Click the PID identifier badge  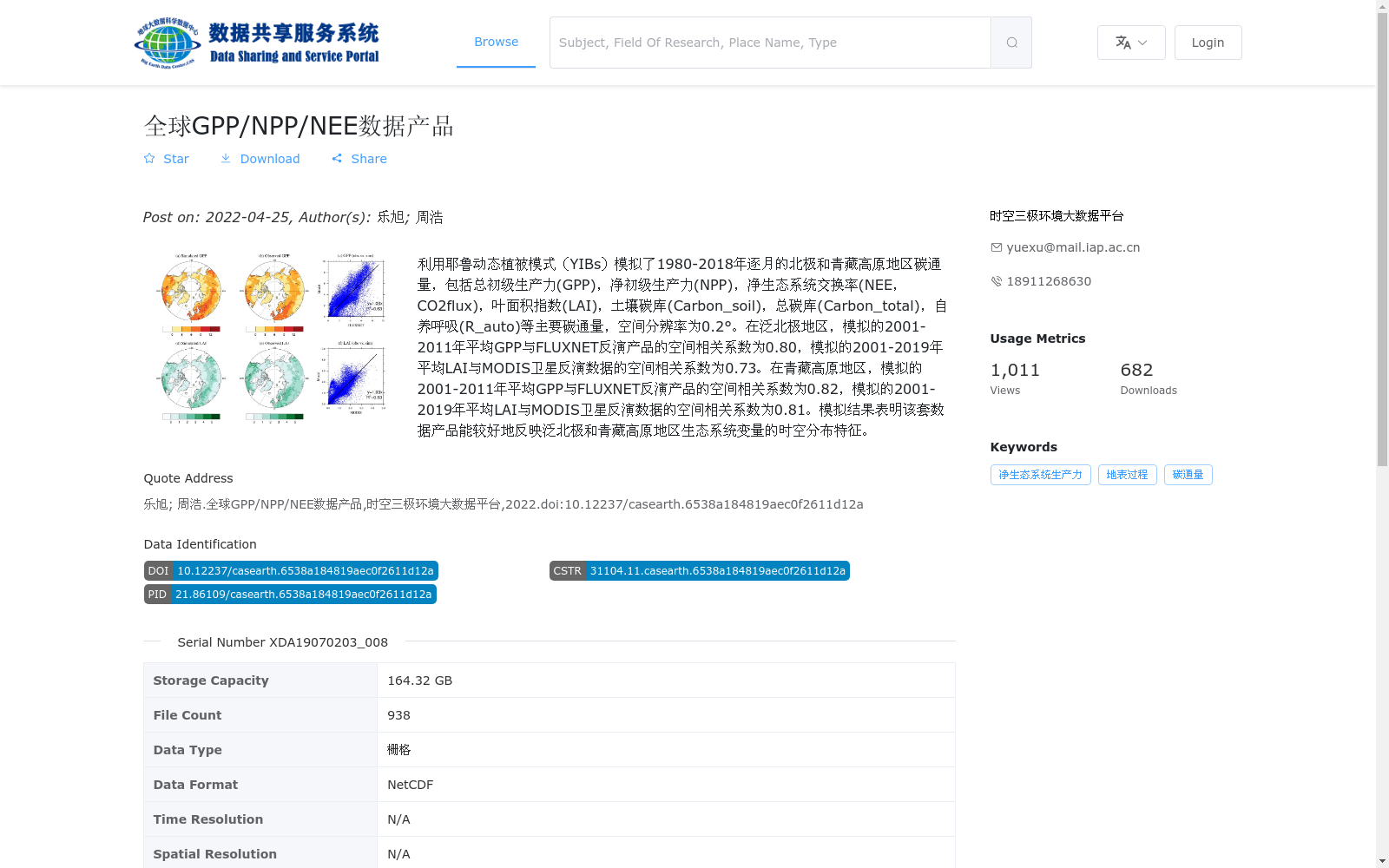290,594
